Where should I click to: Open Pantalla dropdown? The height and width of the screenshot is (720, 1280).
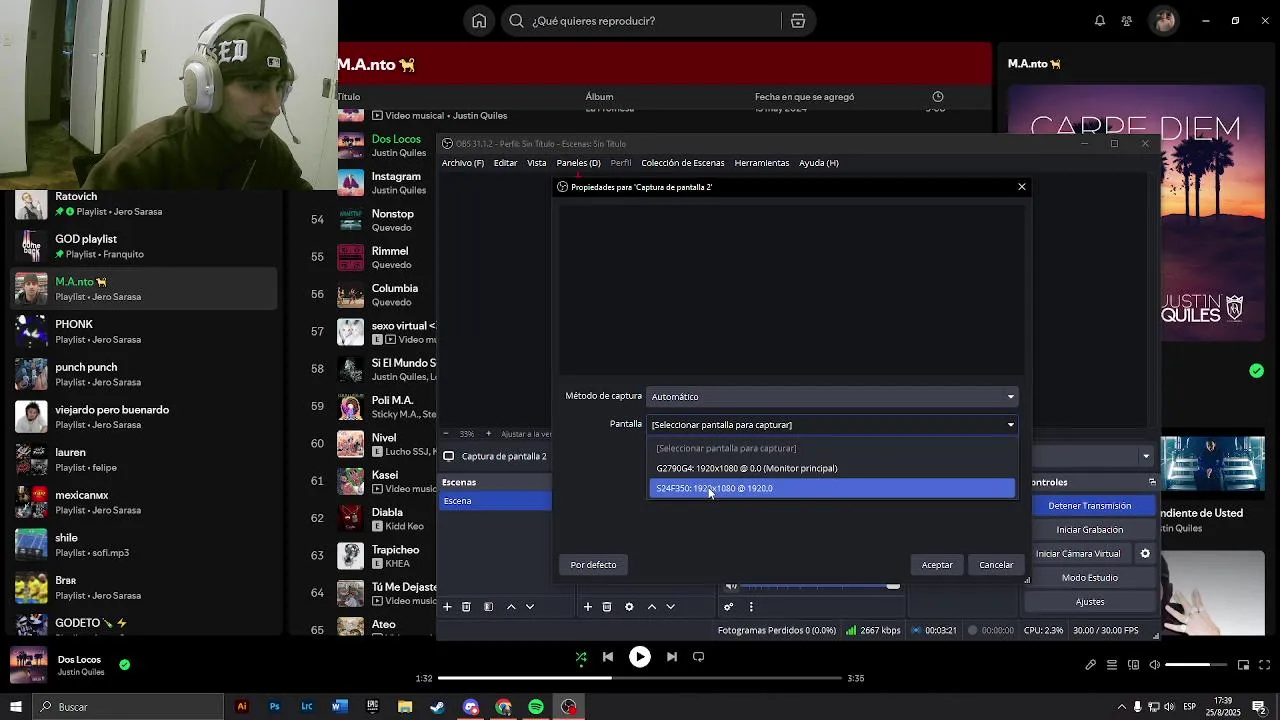tap(832, 425)
